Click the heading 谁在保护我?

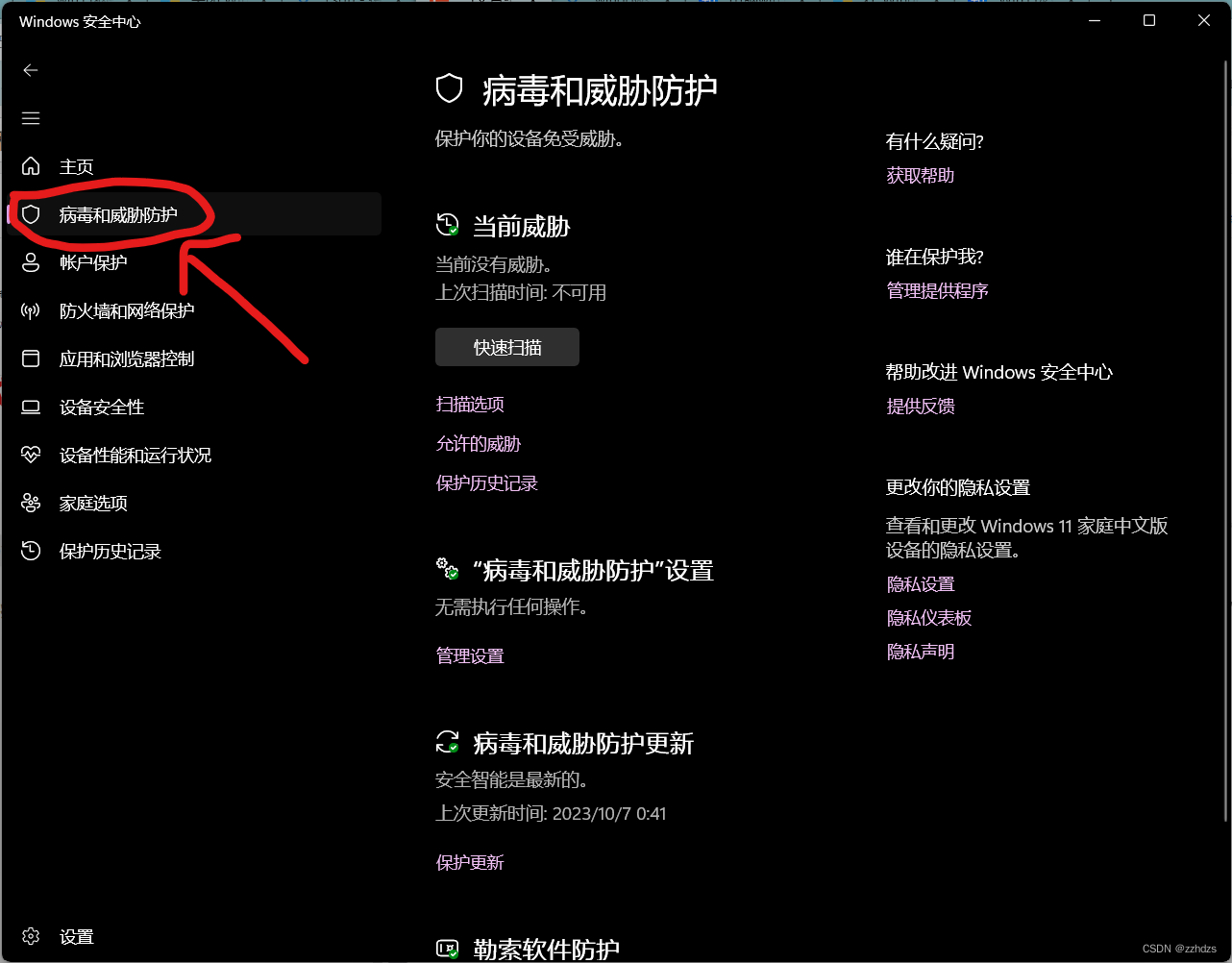tap(935, 258)
